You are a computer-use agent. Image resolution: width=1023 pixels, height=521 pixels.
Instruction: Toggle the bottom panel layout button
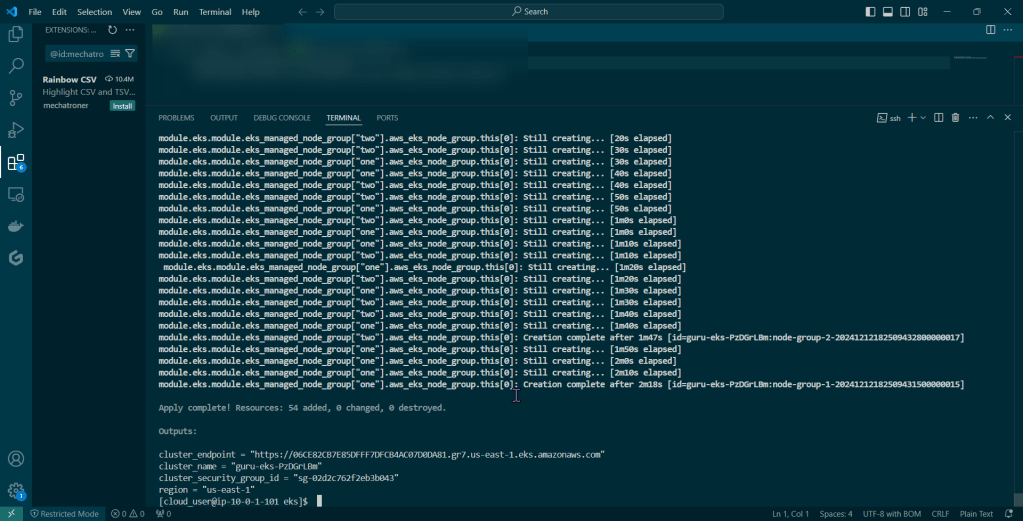coord(887,12)
